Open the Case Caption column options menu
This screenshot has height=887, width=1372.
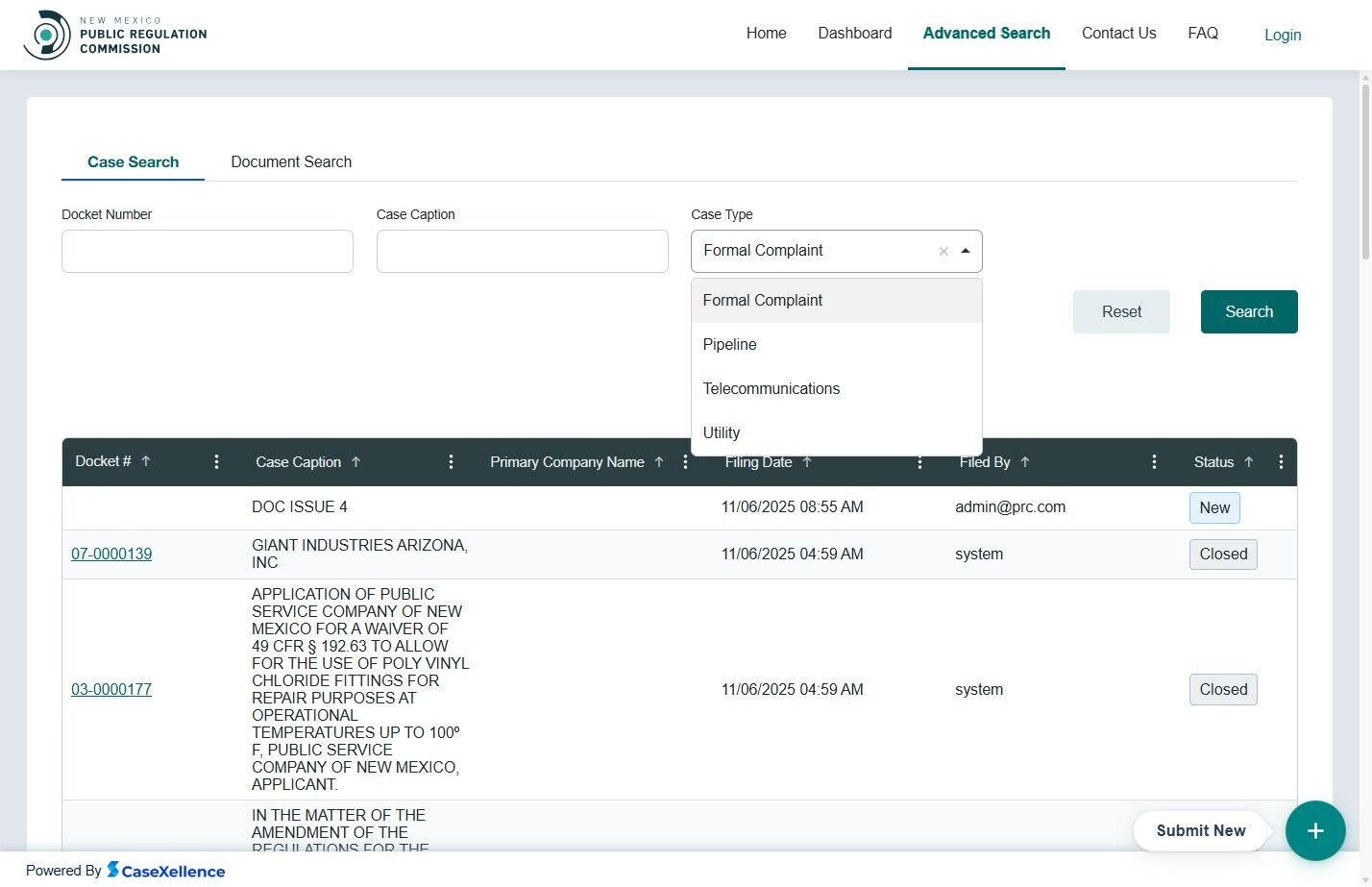451,461
